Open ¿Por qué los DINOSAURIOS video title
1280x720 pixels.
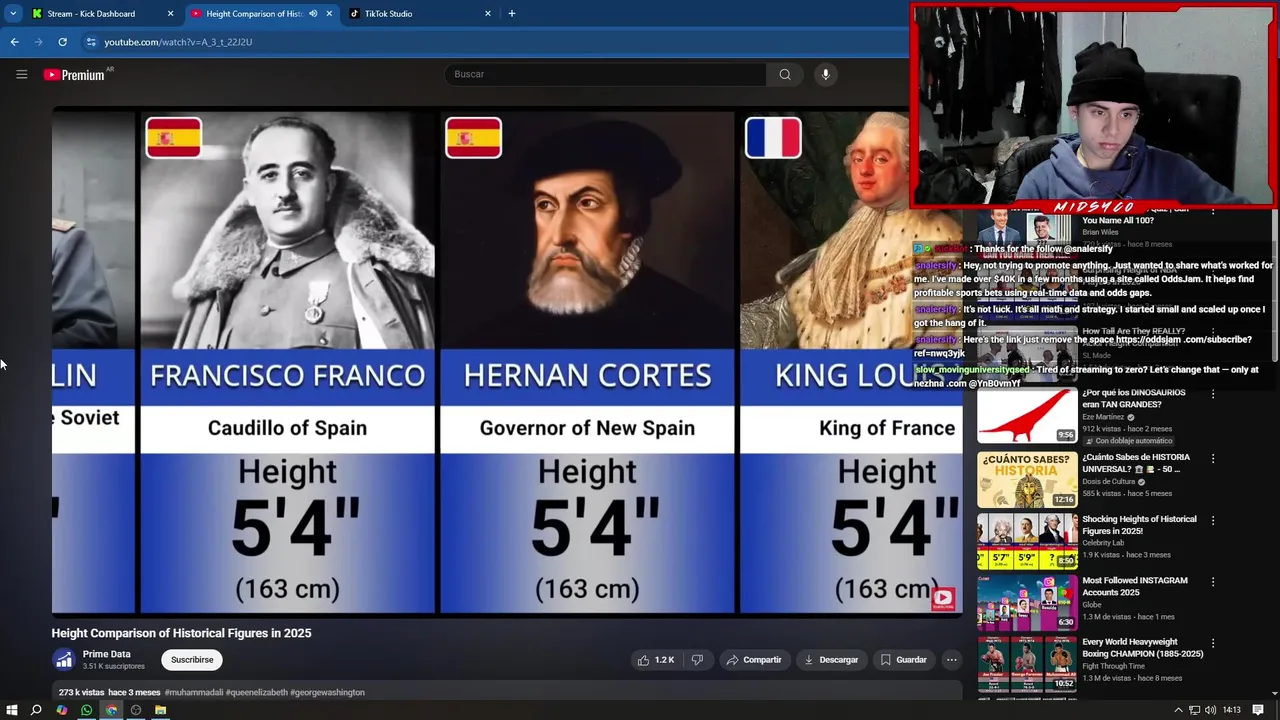coord(1133,398)
